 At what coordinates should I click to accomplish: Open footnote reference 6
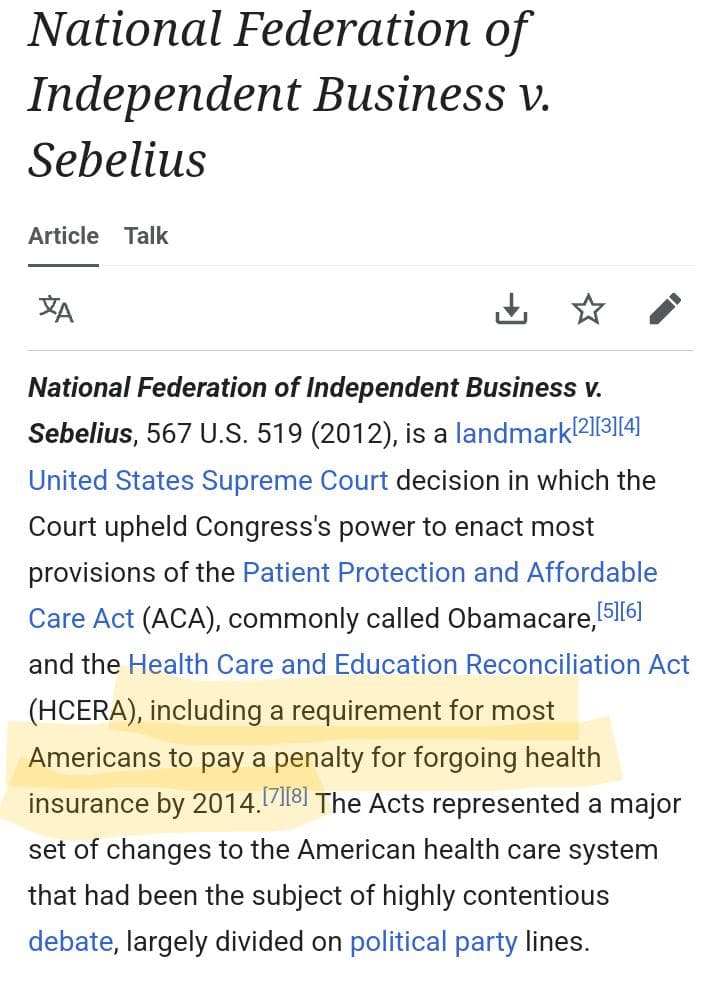631,609
